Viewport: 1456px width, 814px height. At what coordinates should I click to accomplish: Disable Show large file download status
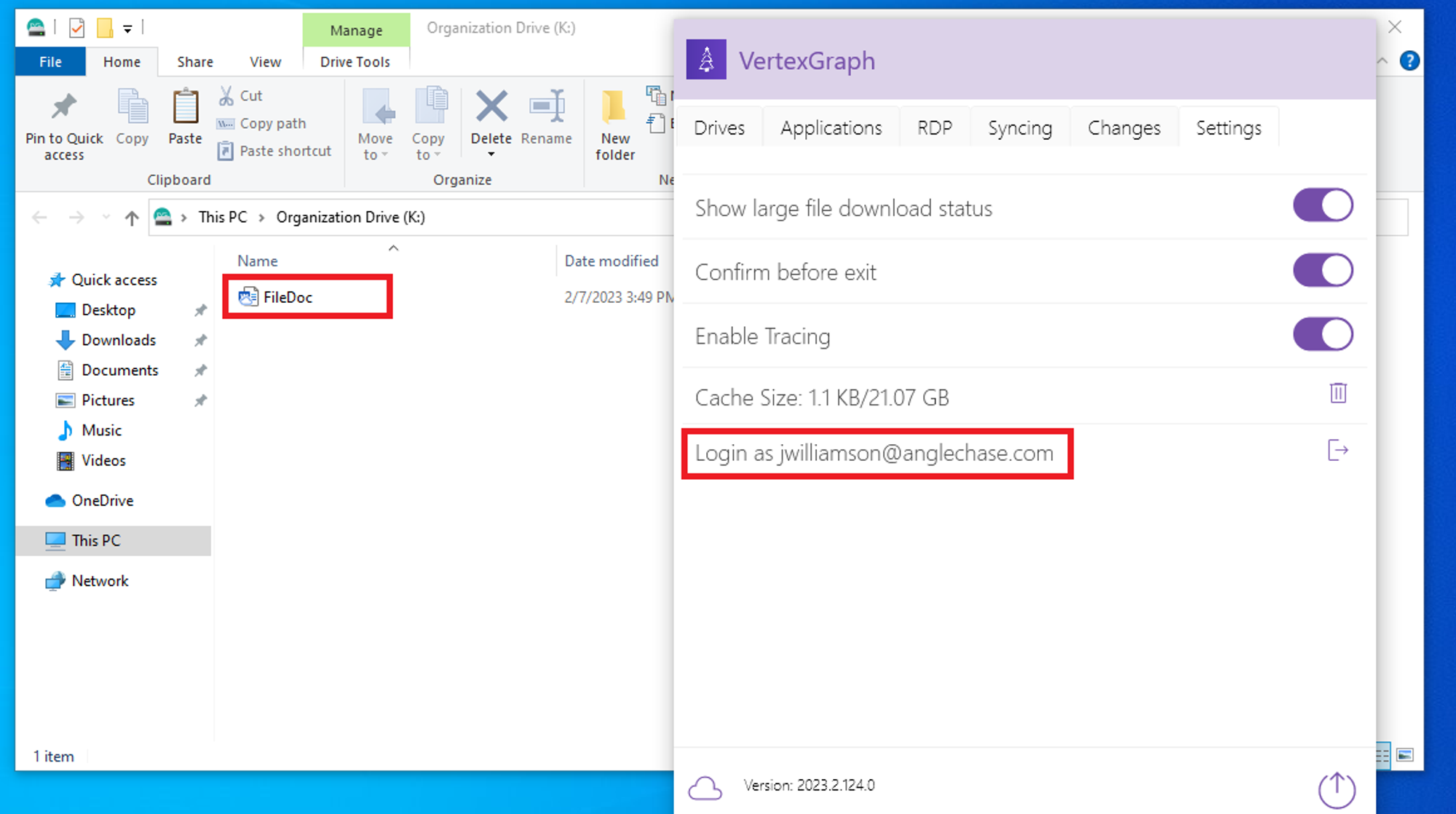1322,206
